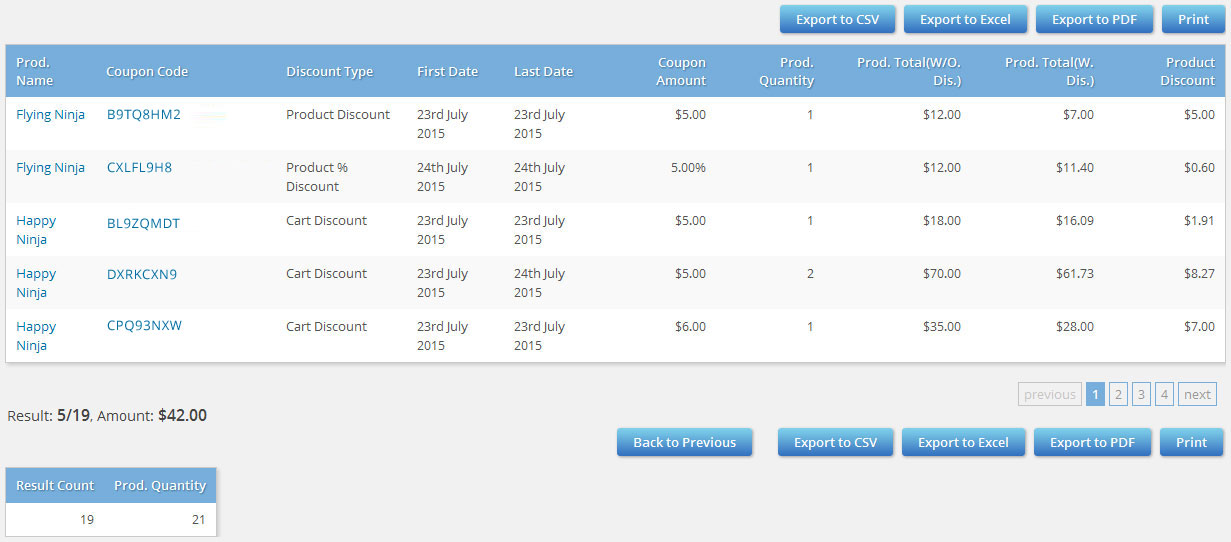
Task: Open Happy Ninja product in CPQ93NXW row
Action: [36, 336]
